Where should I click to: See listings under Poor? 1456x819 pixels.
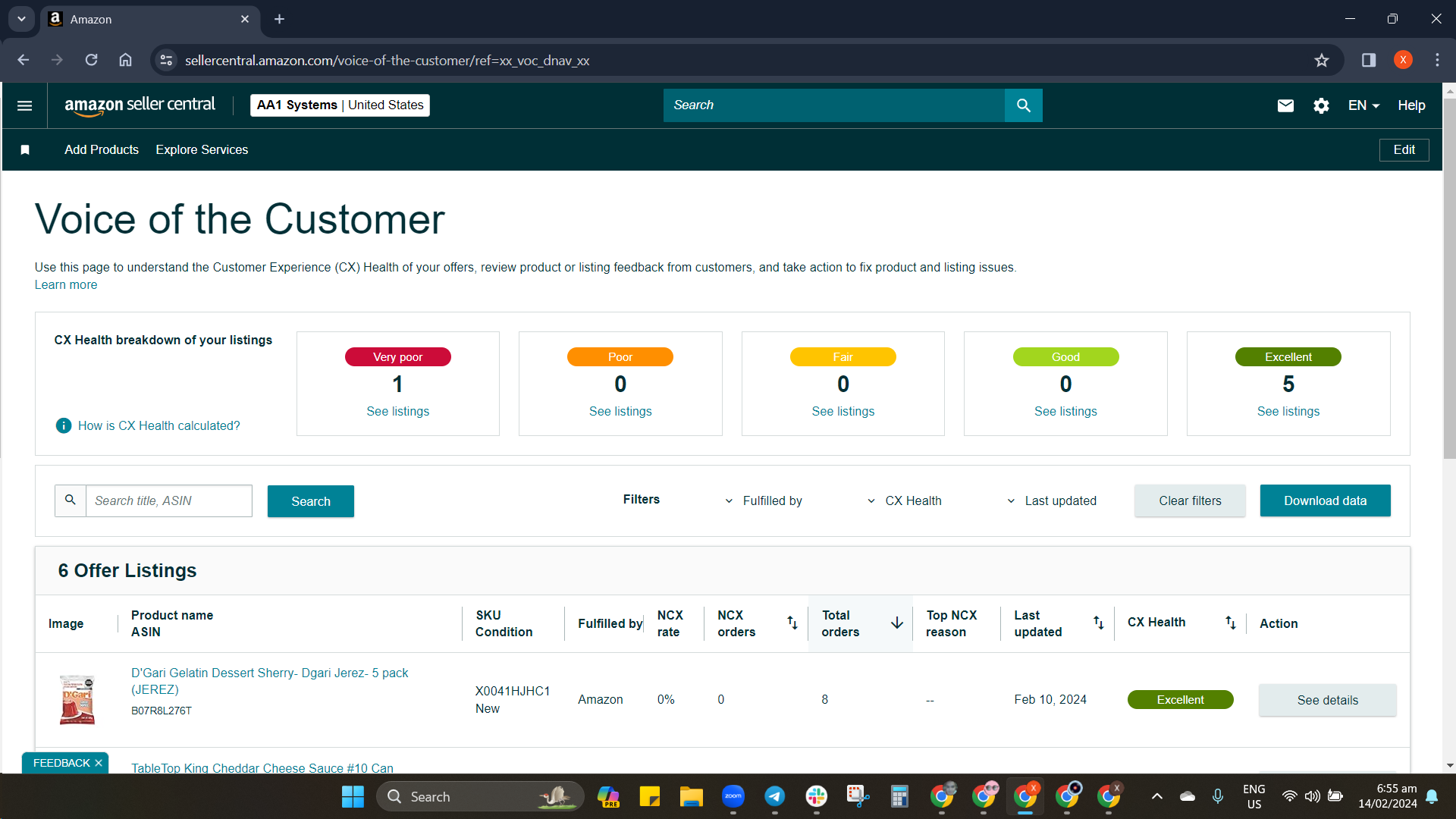pyautogui.click(x=620, y=411)
